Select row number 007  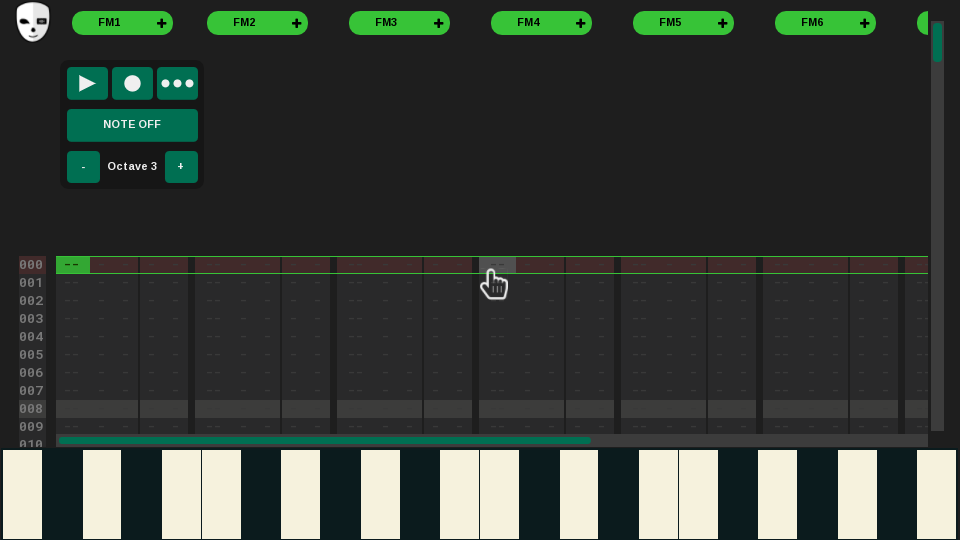tap(31, 391)
